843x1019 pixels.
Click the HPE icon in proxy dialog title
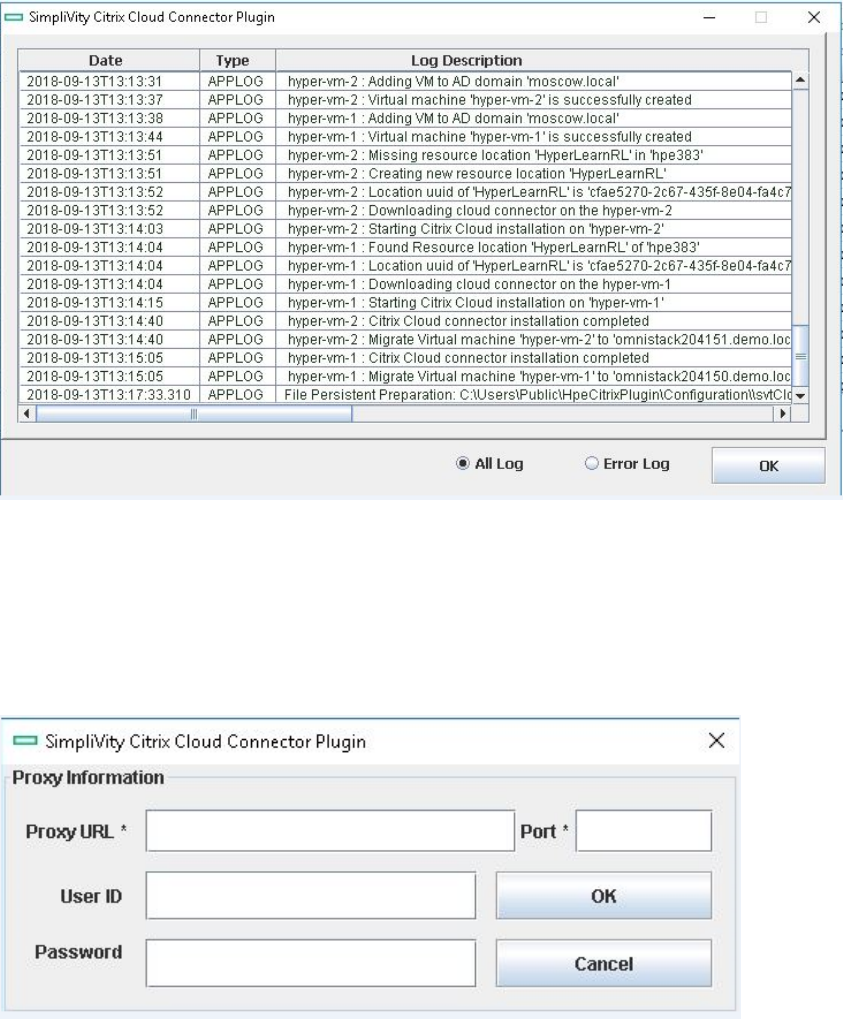(25, 740)
